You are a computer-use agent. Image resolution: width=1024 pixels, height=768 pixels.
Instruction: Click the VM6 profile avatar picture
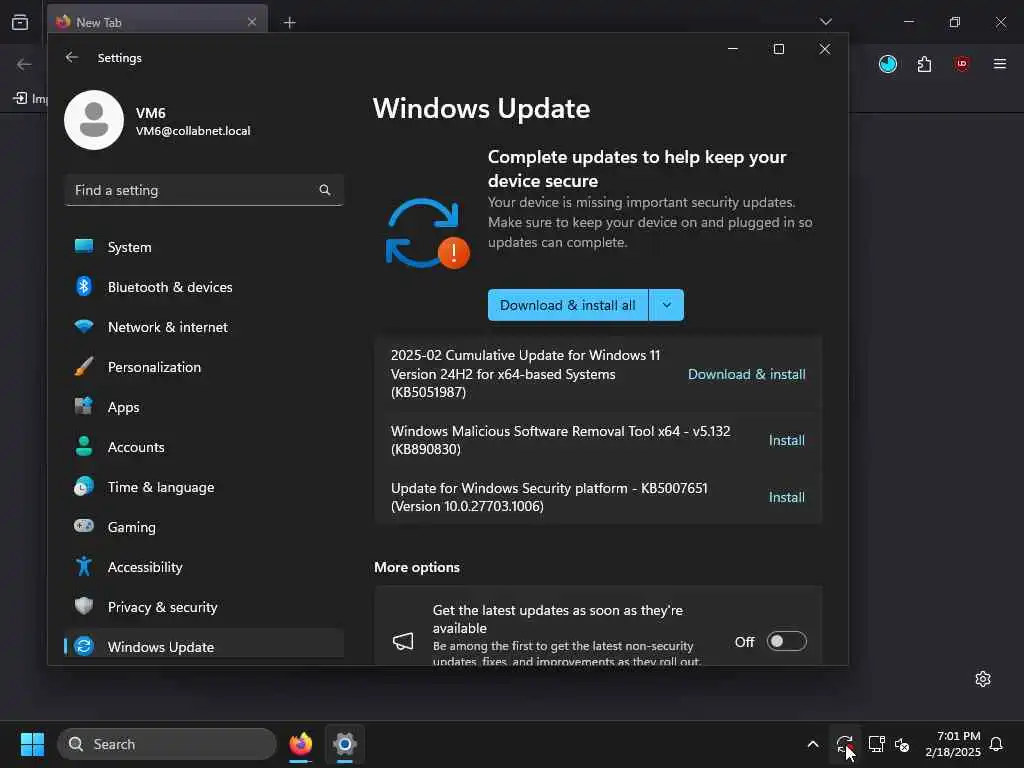(x=94, y=120)
